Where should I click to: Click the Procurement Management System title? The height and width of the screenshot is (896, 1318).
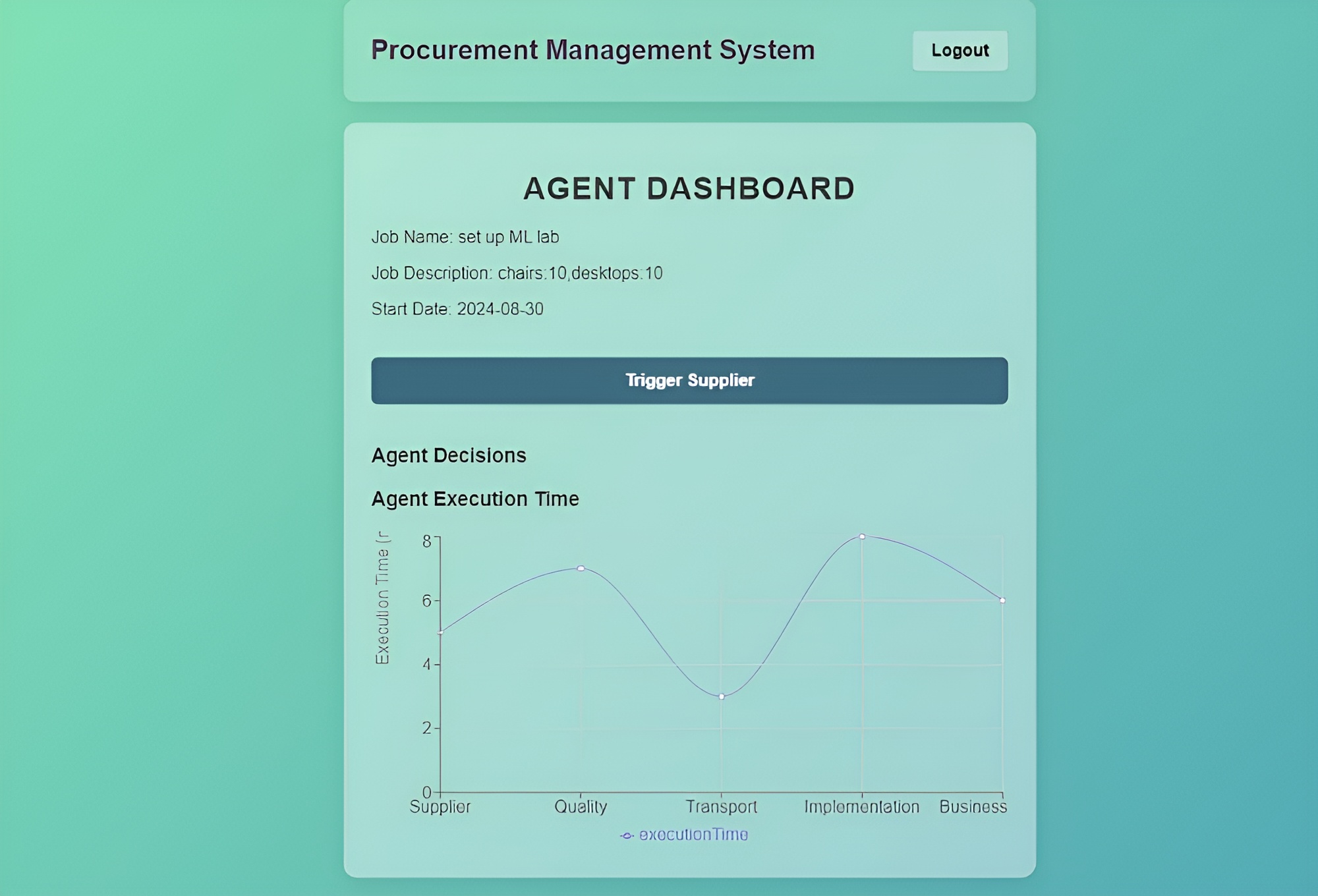(x=592, y=50)
